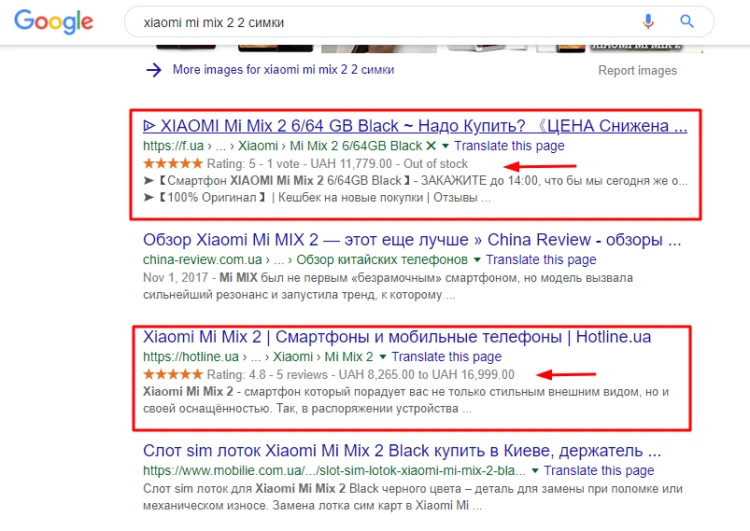Open the dropdown arrow beside china-review.com.ua URL

[x=477, y=260]
